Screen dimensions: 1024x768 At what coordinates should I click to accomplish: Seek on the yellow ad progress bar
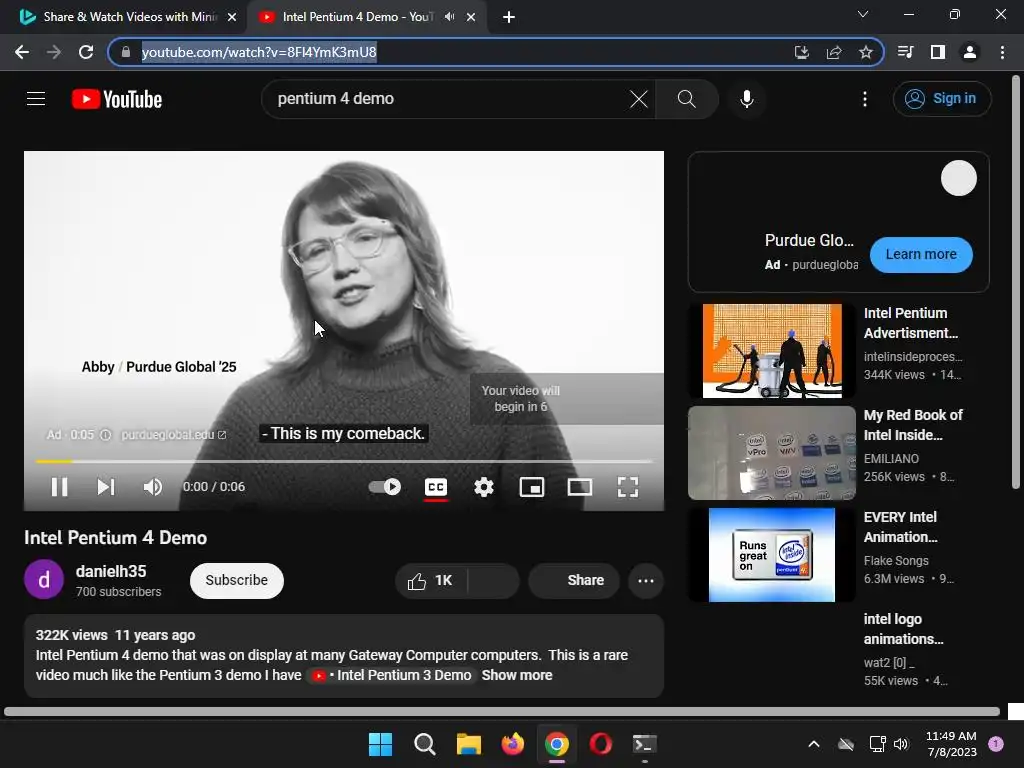(344, 462)
